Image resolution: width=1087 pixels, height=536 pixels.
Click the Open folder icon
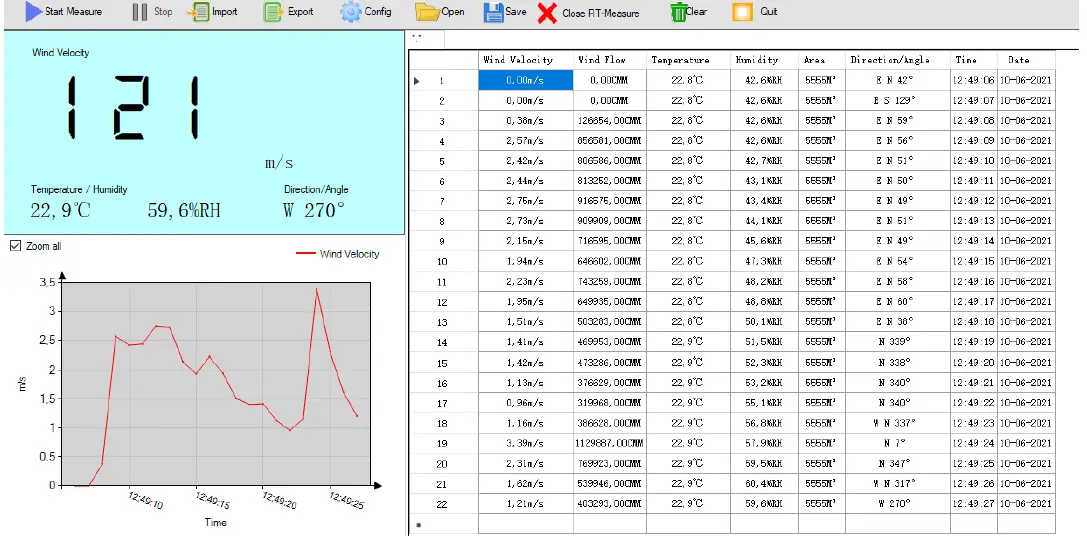[x=427, y=12]
